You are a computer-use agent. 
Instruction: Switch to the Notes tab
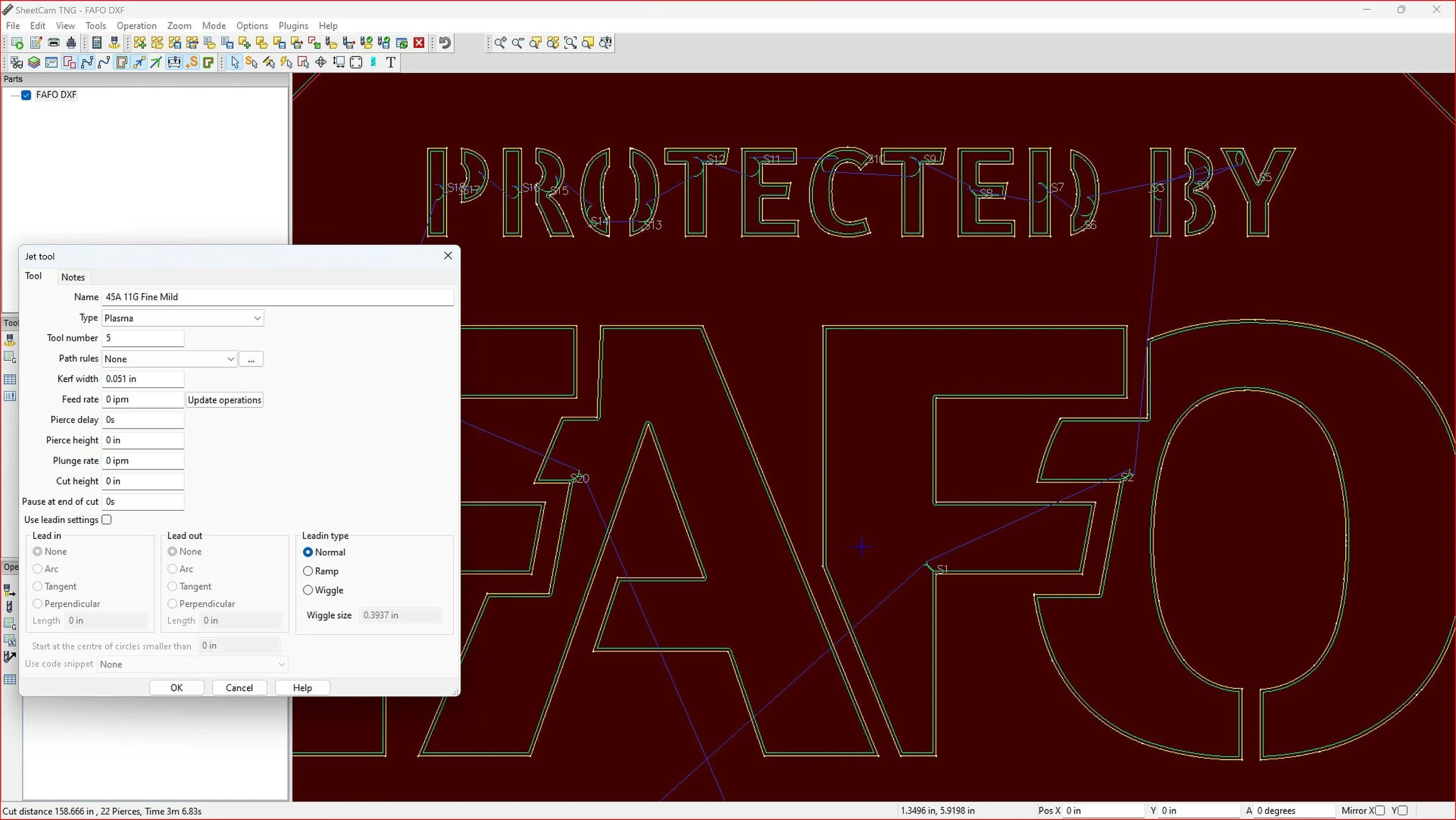pos(73,277)
